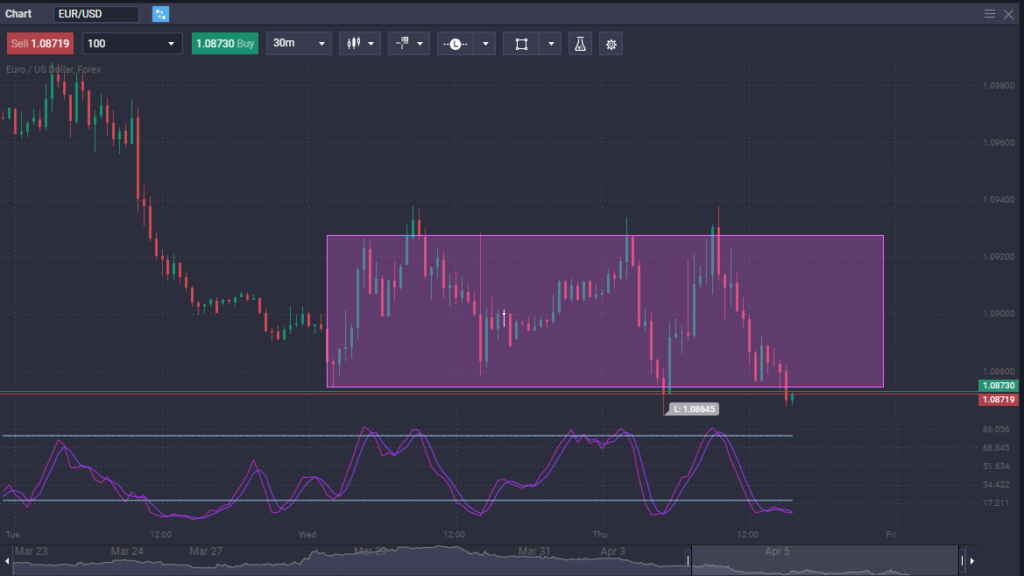Toggle visibility of the stochastic indicator panel
1024x576 pixels.
tap(400, 470)
